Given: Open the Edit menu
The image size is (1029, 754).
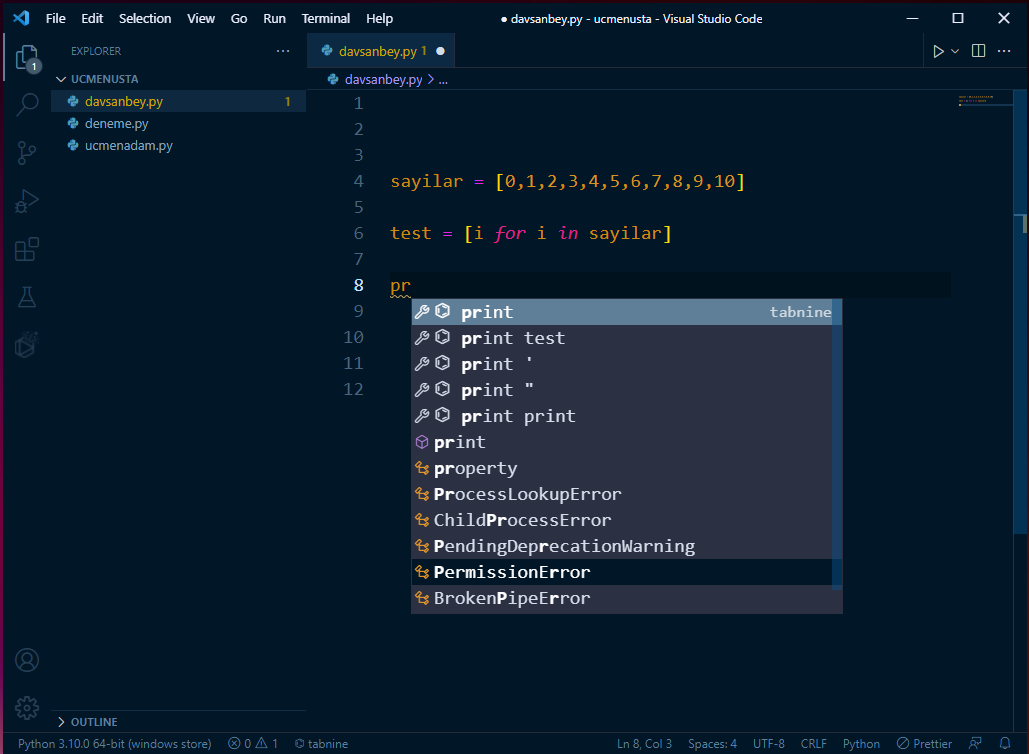Looking at the screenshot, I should 92,18.
